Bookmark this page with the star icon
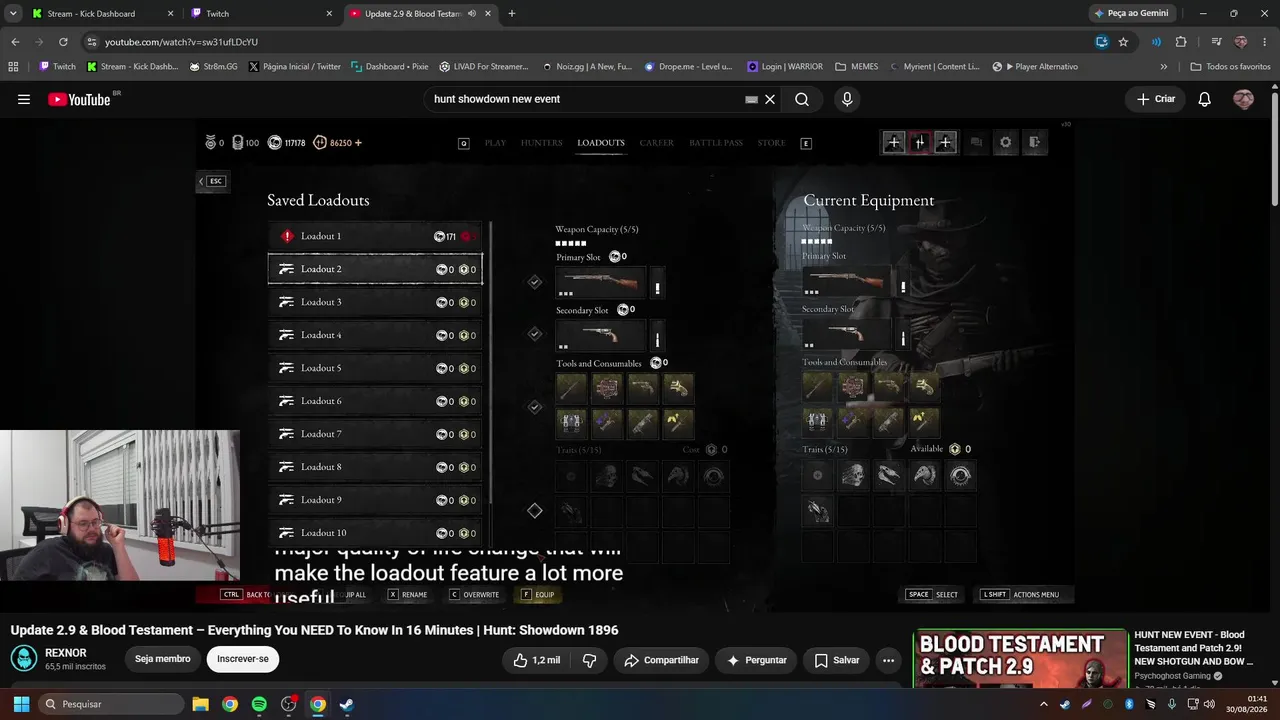Viewport: 1280px width, 720px height. [1123, 42]
